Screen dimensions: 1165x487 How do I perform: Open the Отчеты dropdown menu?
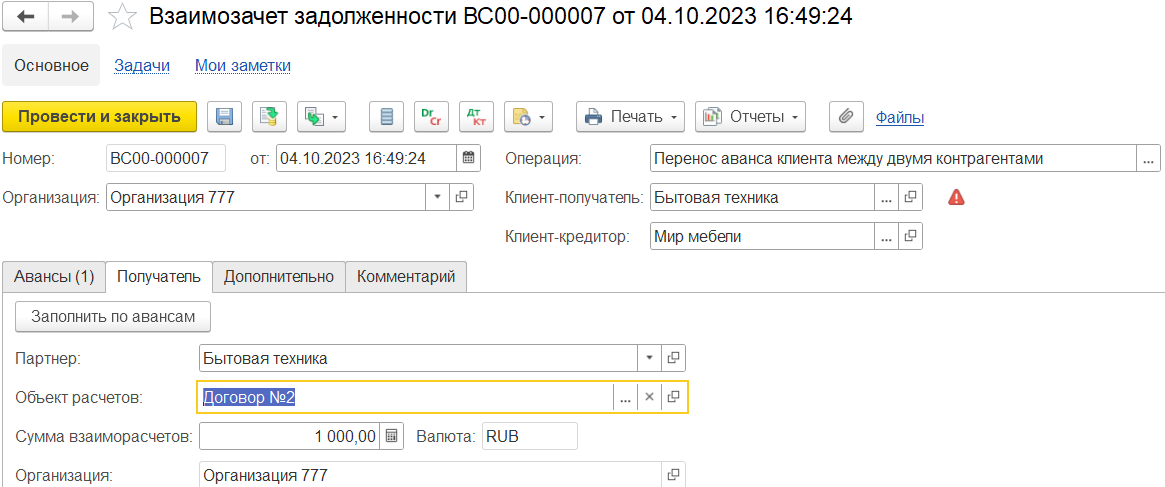750,117
